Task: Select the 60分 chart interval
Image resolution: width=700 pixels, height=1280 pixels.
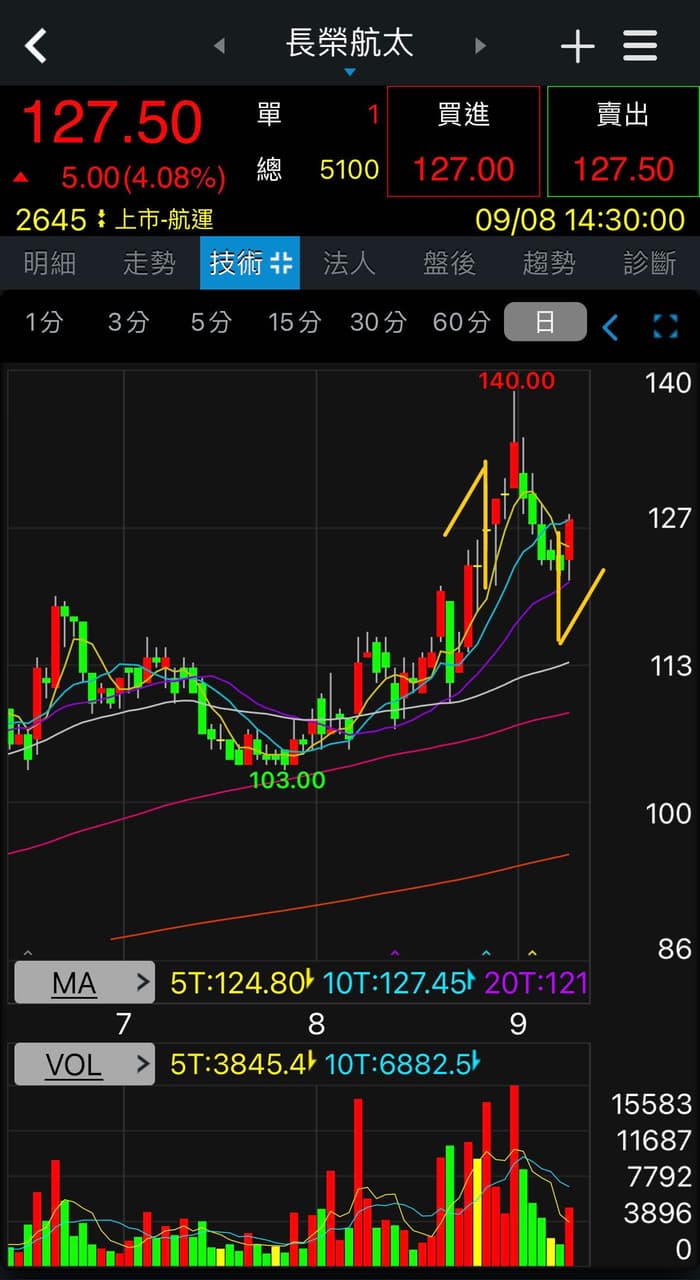Action: (x=461, y=322)
